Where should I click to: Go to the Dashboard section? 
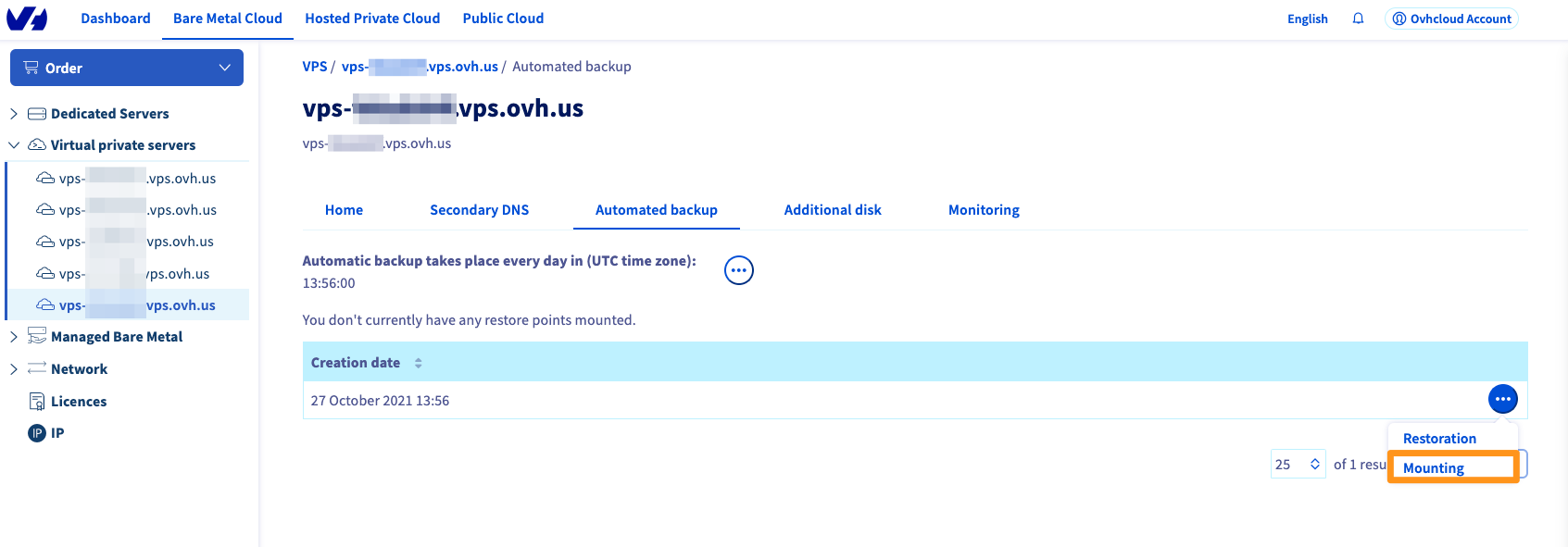pos(116,19)
